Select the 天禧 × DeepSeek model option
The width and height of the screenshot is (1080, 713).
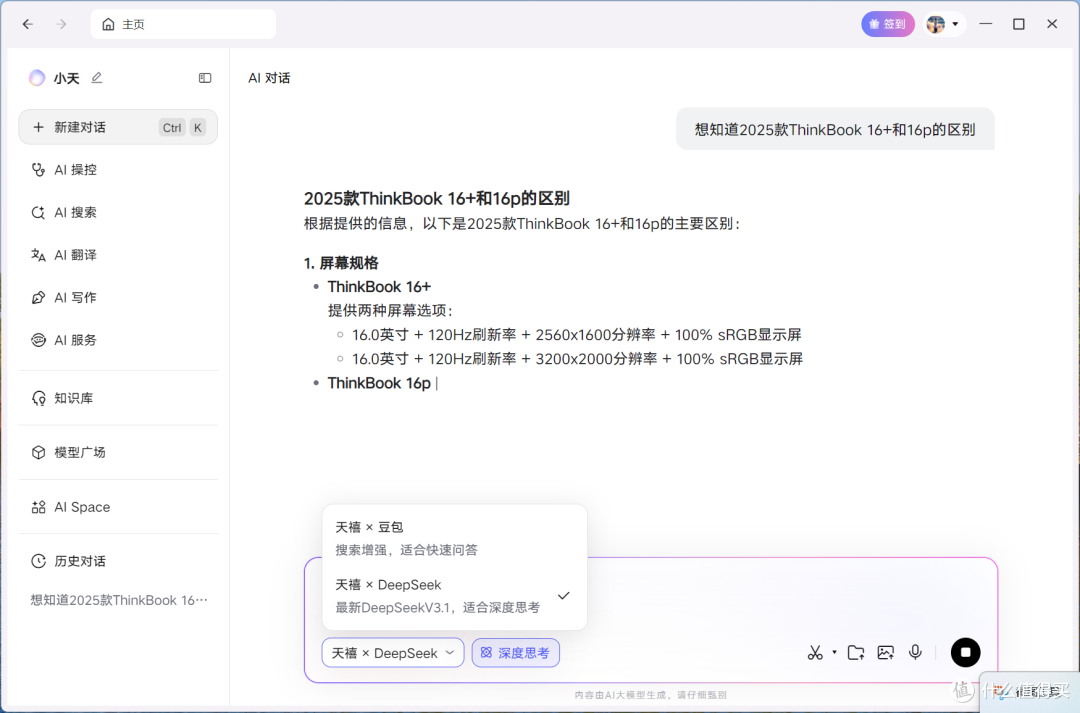(x=455, y=596)
